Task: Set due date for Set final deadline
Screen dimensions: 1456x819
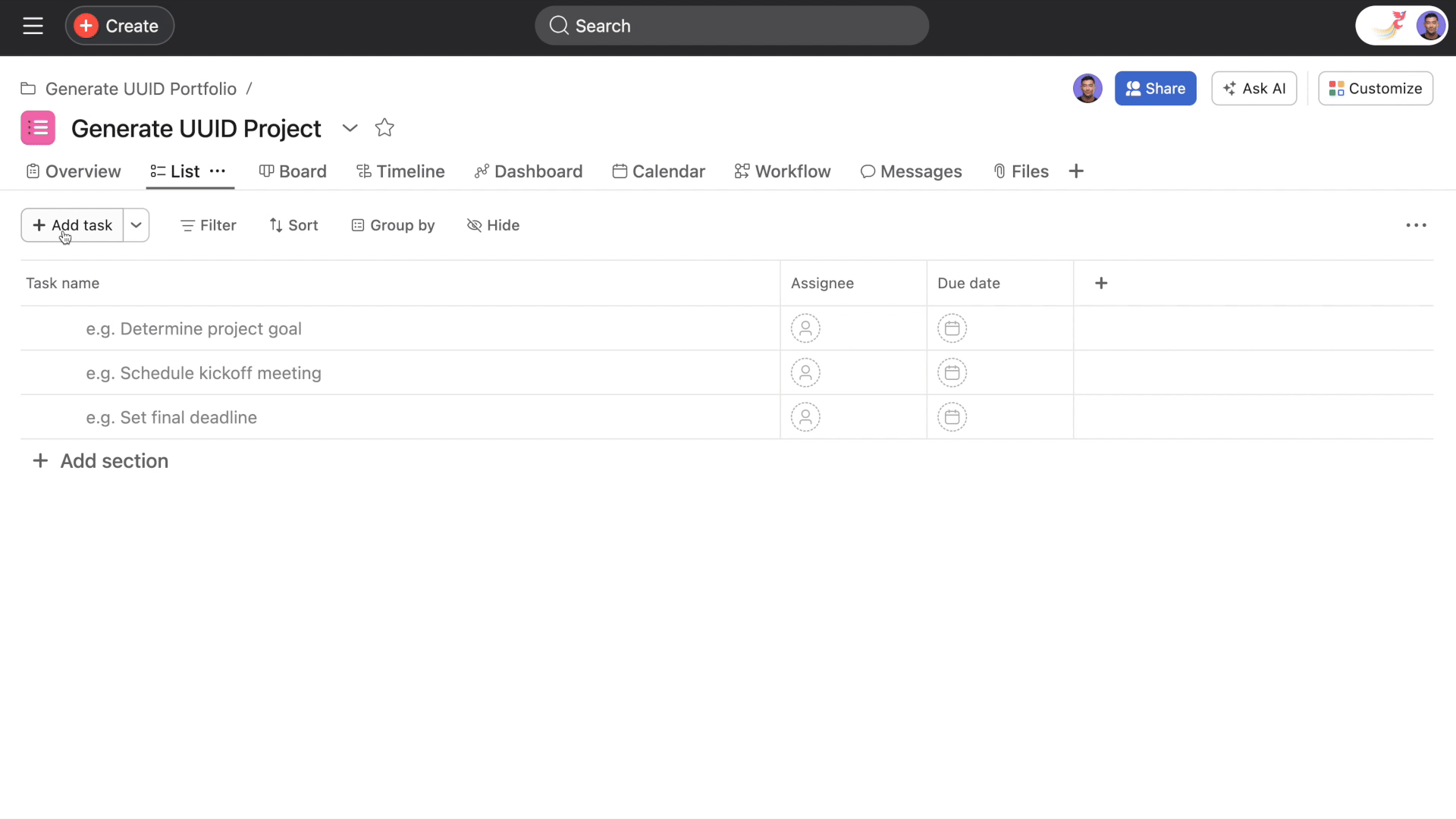Action: (952, 418)
